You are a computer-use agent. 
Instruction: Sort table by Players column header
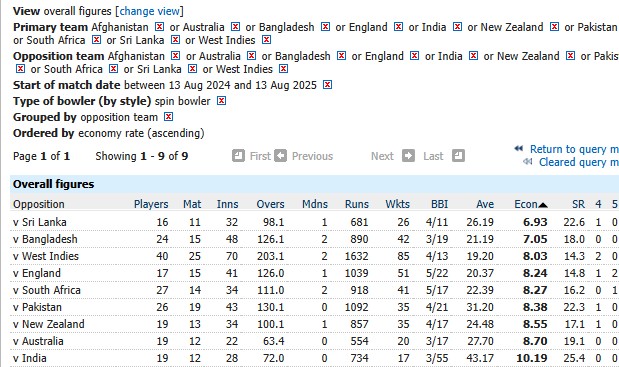(151, 204)
